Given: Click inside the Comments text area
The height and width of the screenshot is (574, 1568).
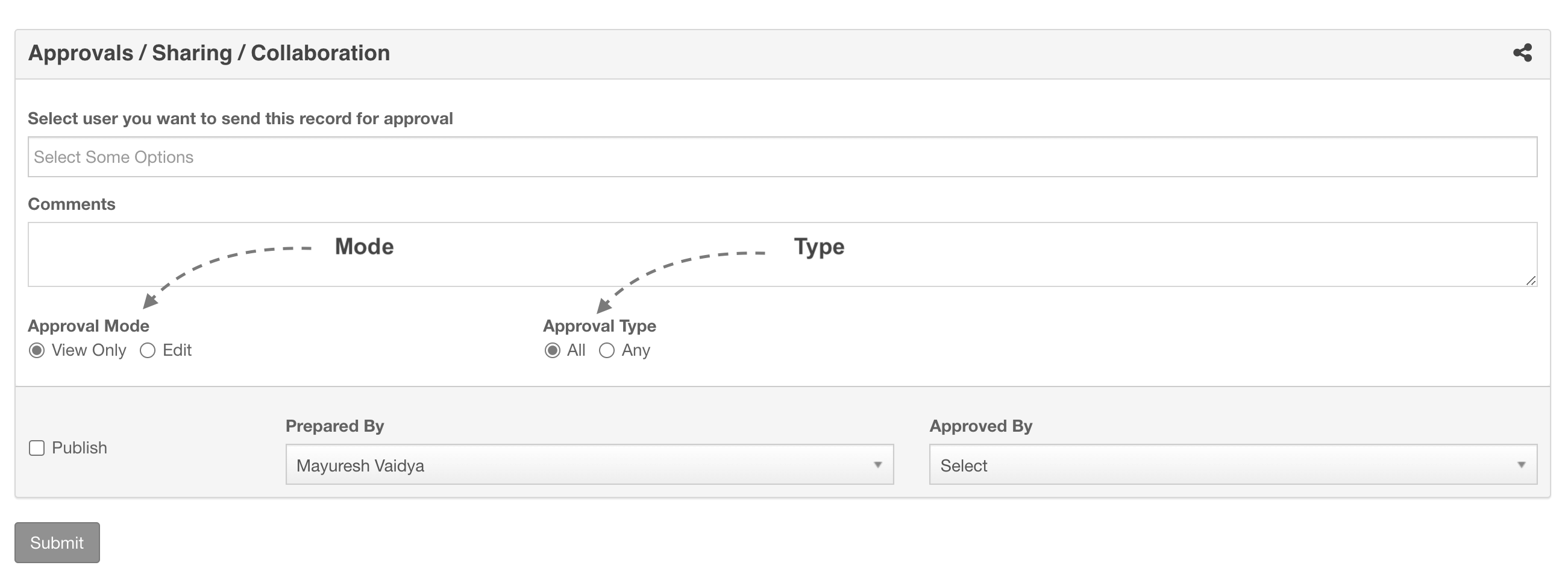Looking at the screenshot, I should 782,254.
